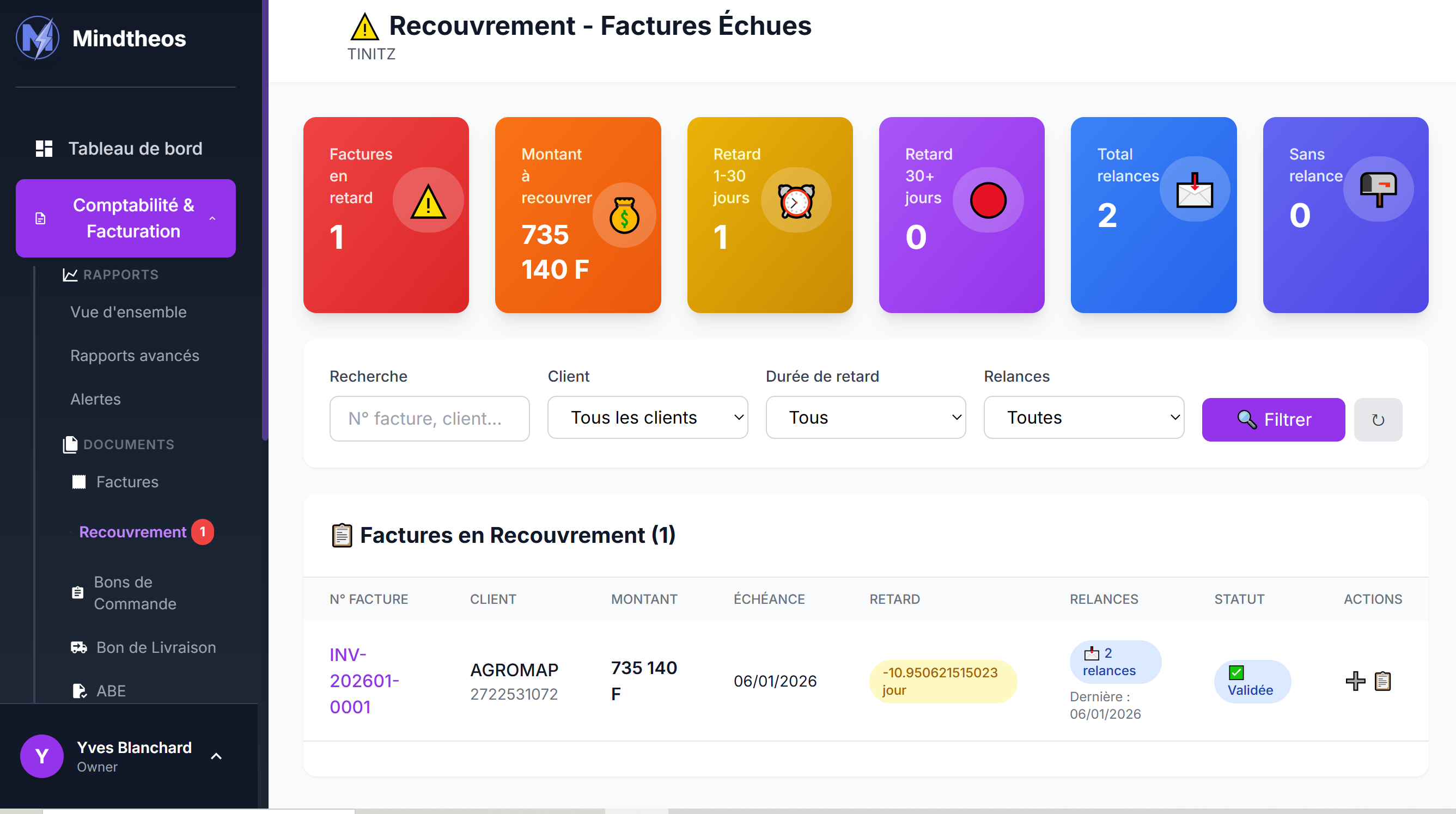
Task: Open the Client dropdown 'Tous les clients'
Action: [x=647, y=418]
